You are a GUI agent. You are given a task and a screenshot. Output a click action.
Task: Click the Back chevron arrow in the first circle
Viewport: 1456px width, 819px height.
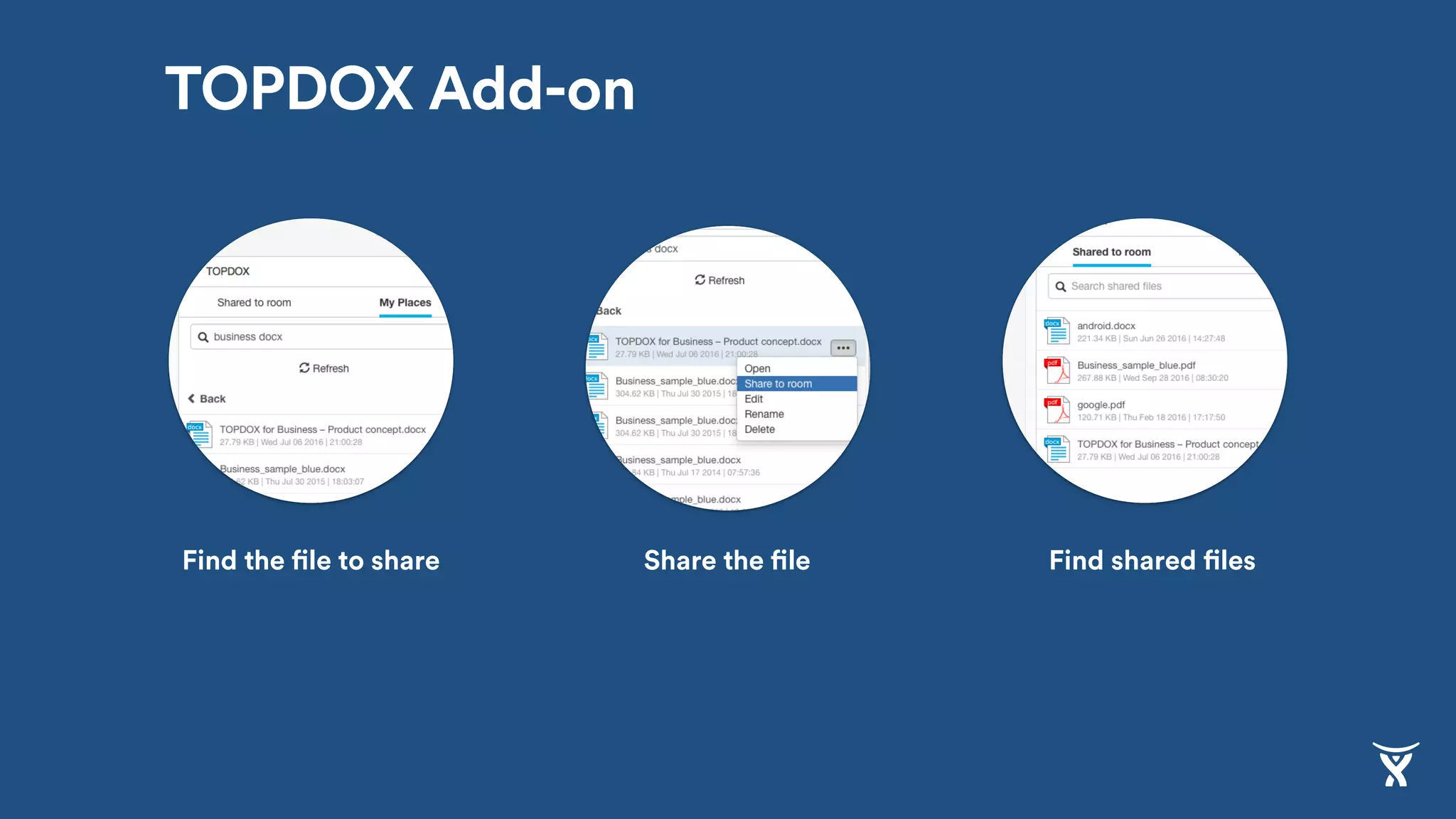191,399
